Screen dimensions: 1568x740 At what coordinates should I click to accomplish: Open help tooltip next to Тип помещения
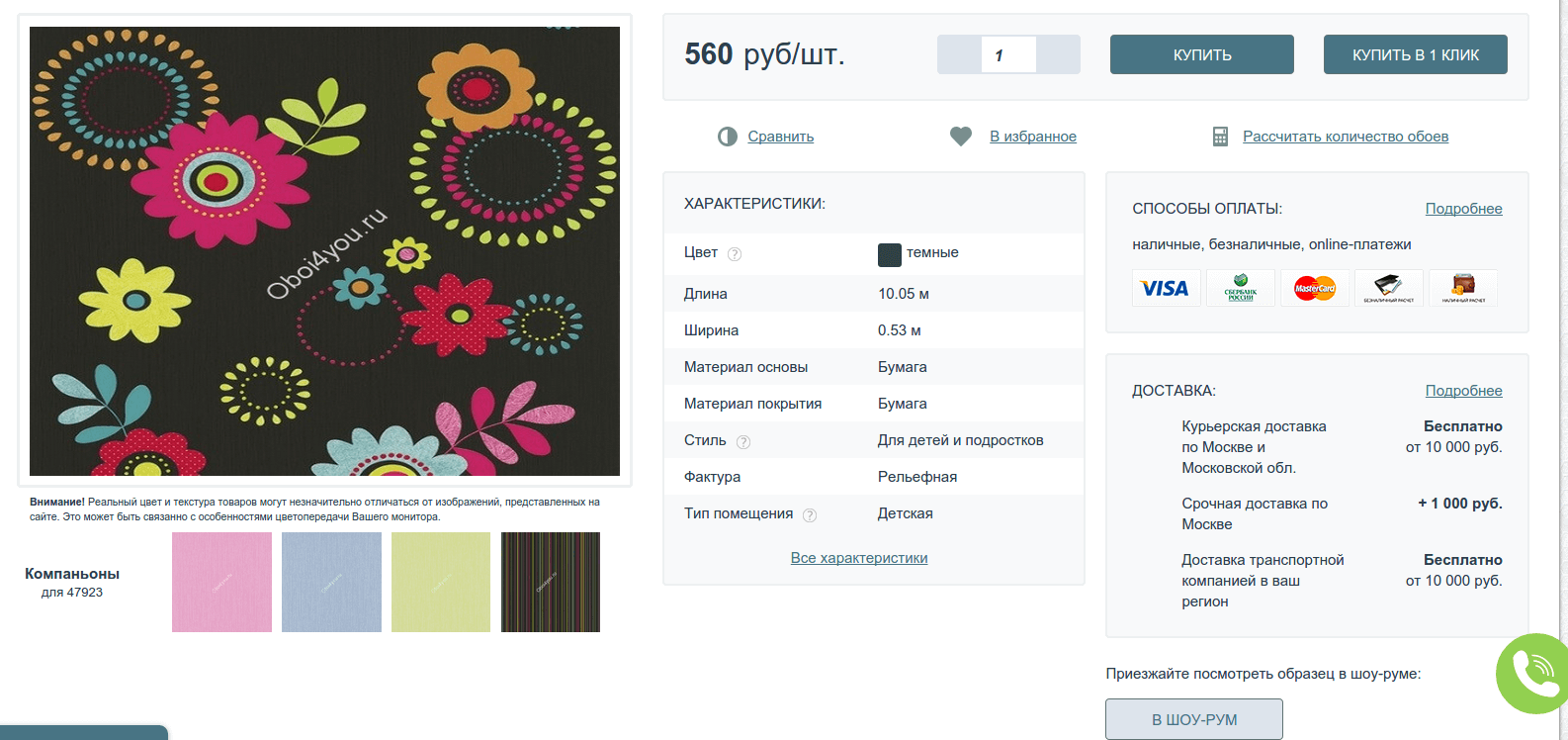point(810,515)
